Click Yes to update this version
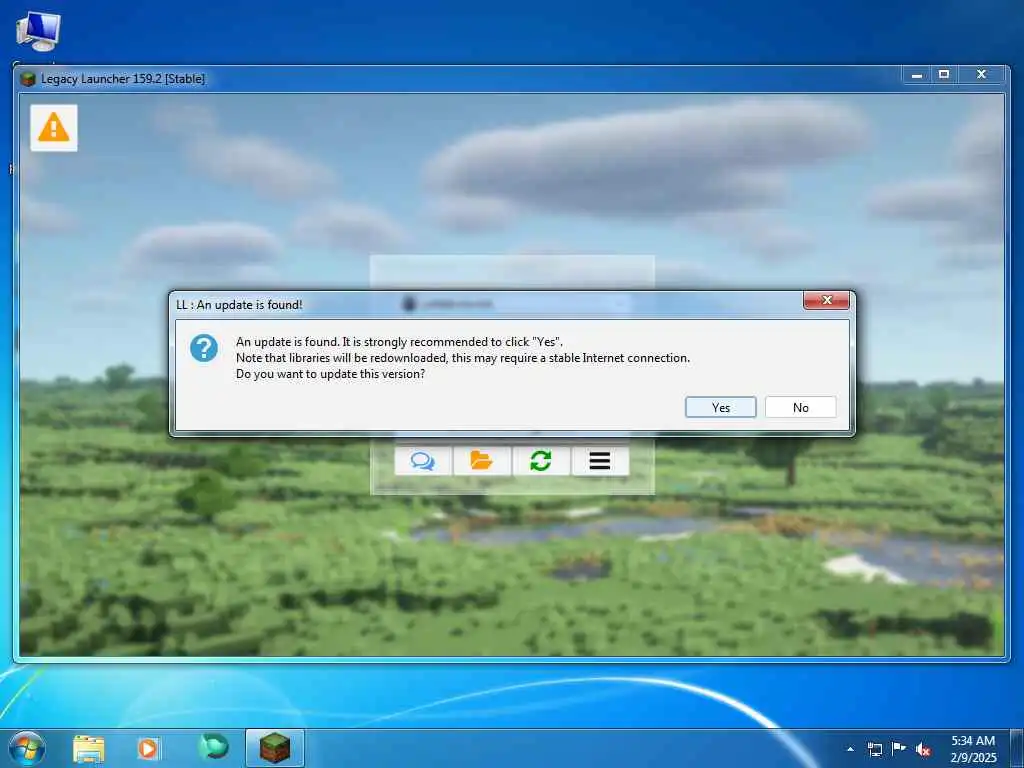The image size is (1024, 768). point(720,407)
